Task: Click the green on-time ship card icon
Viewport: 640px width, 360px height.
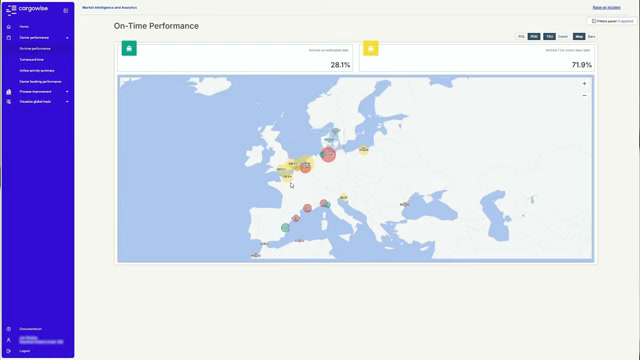Action: (129, 48)
